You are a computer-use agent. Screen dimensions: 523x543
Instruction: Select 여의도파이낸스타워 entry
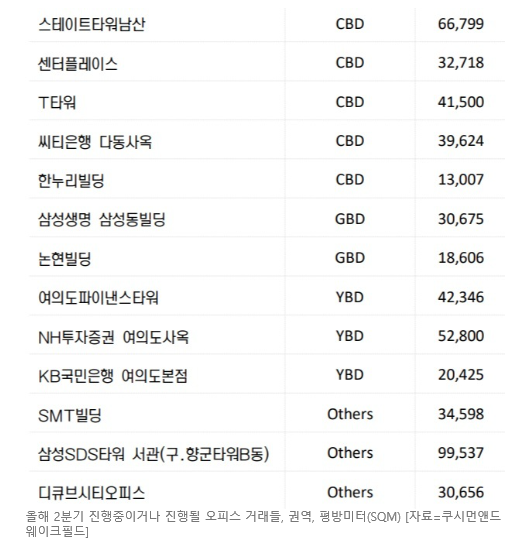point(98,297)
